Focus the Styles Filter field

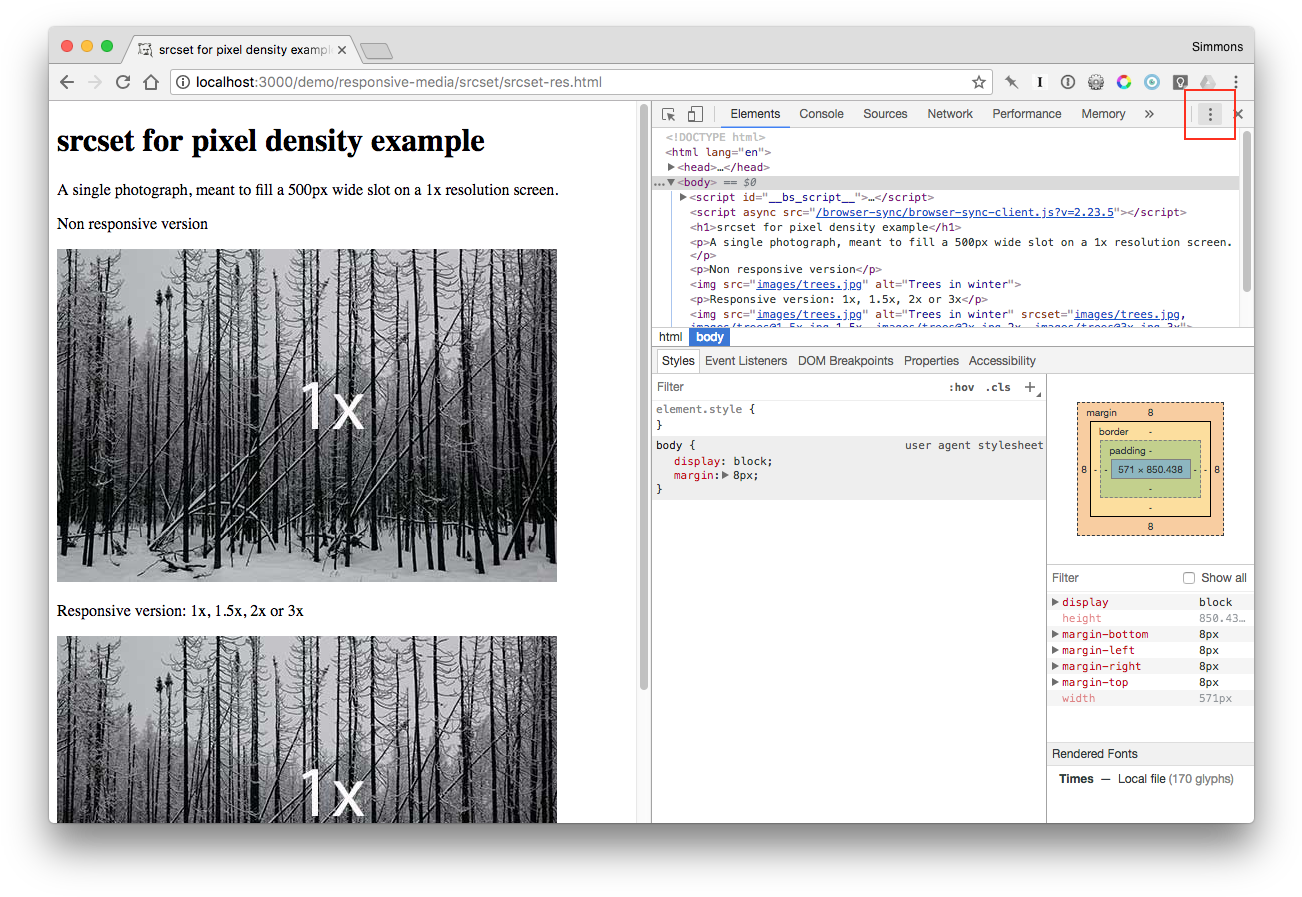click(795, 387)
